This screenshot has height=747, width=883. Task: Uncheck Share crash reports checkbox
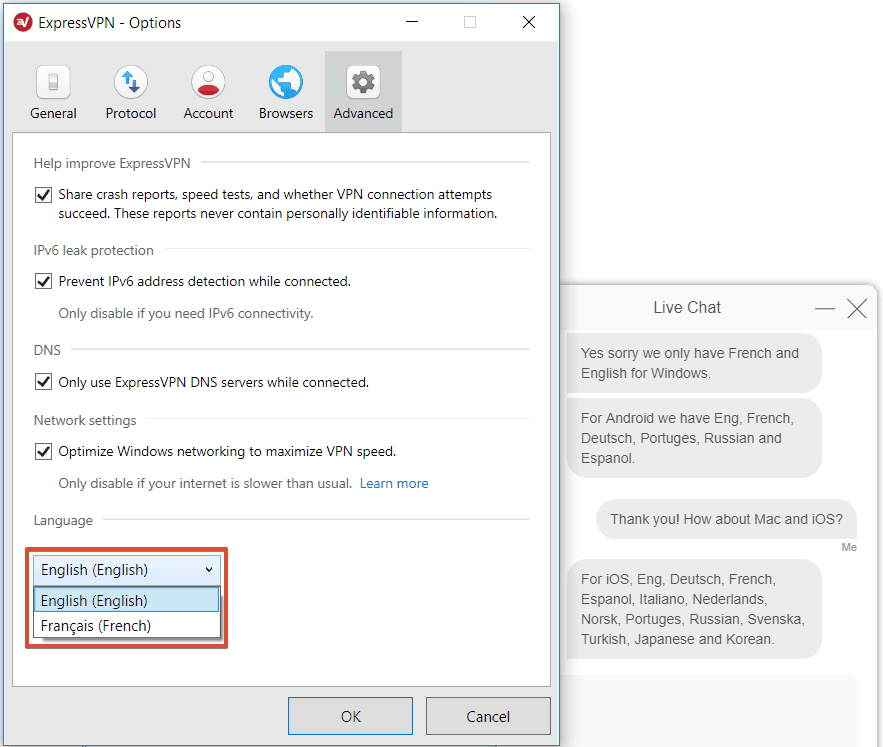[43, 195]
